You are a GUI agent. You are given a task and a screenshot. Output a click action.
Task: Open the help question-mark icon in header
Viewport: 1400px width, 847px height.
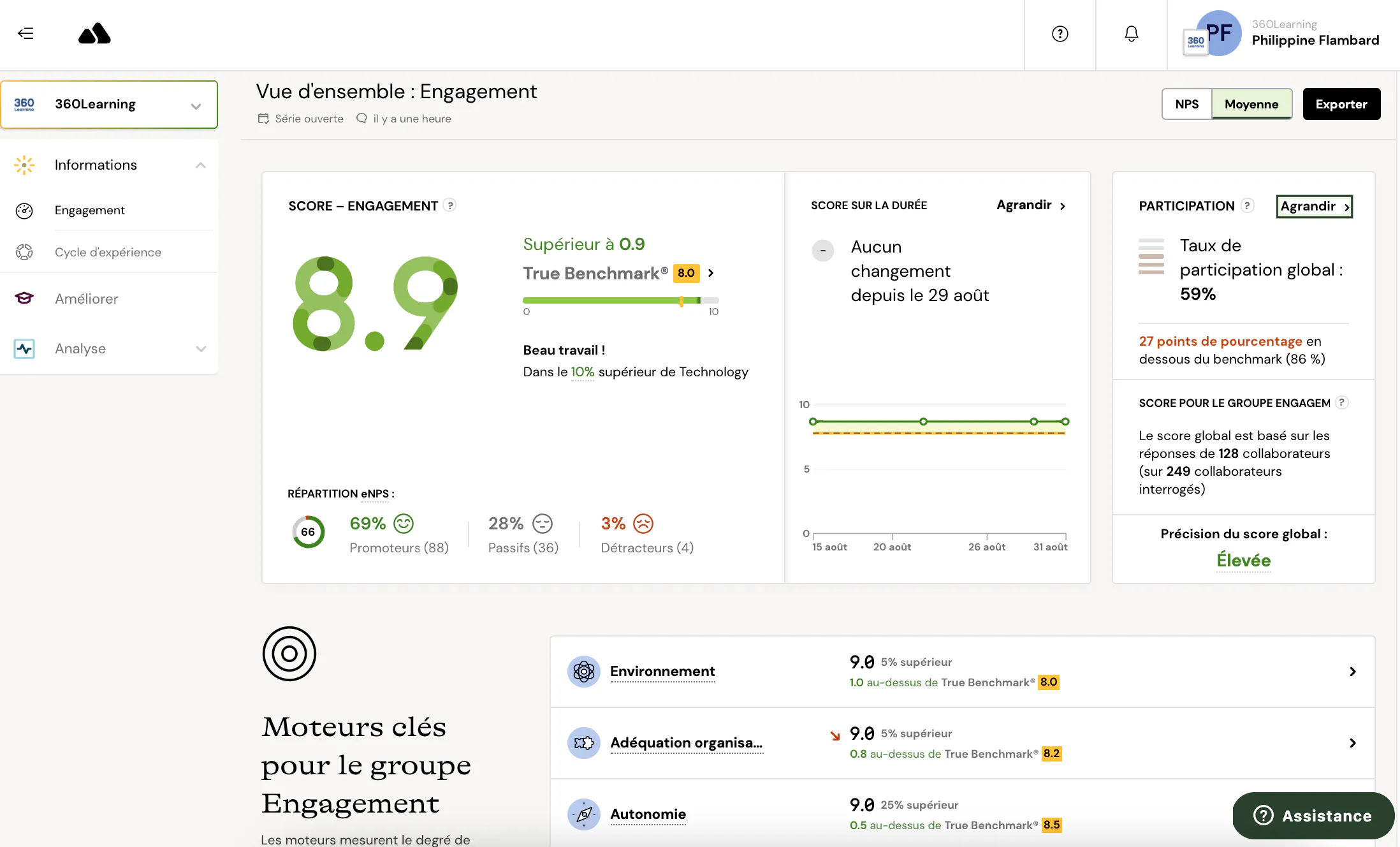(x=1060, y=34)
